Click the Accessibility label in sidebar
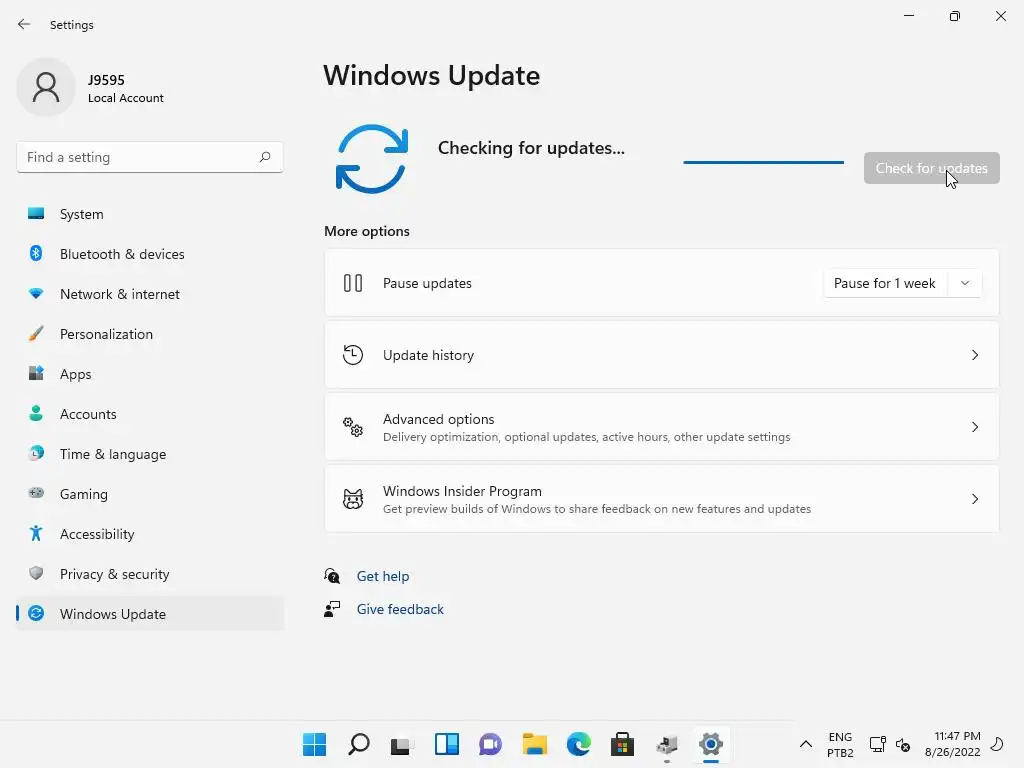1024x768 pixels. pyautogui.click(x=97, y=534)
